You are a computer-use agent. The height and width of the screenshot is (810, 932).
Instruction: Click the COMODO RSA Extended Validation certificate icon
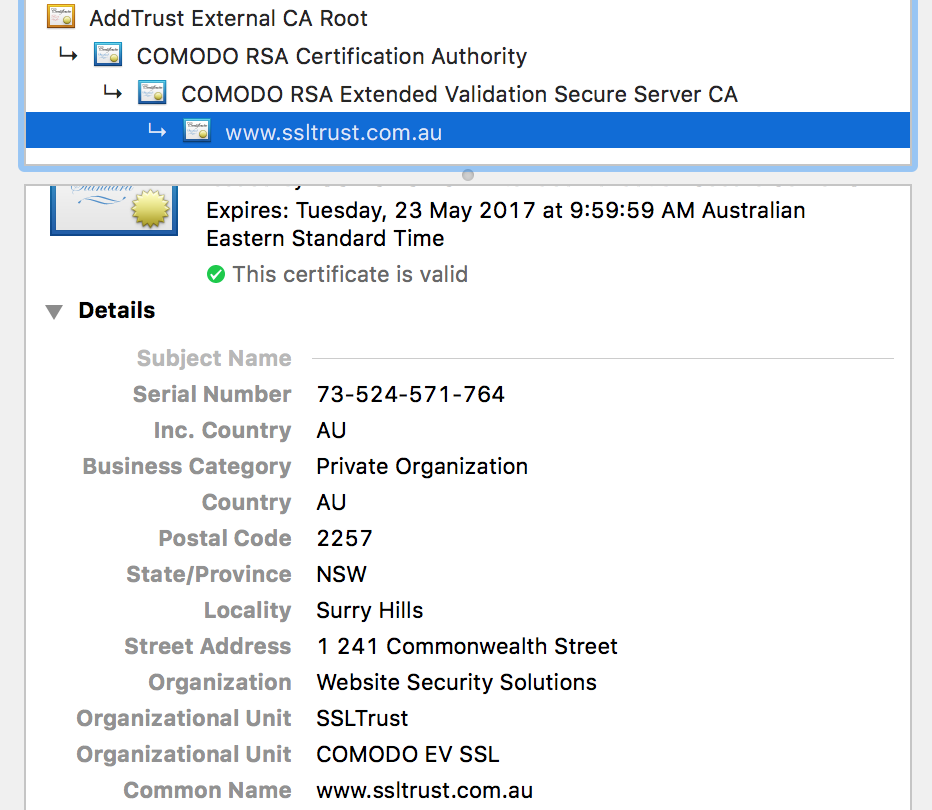(x=152, y=93)
